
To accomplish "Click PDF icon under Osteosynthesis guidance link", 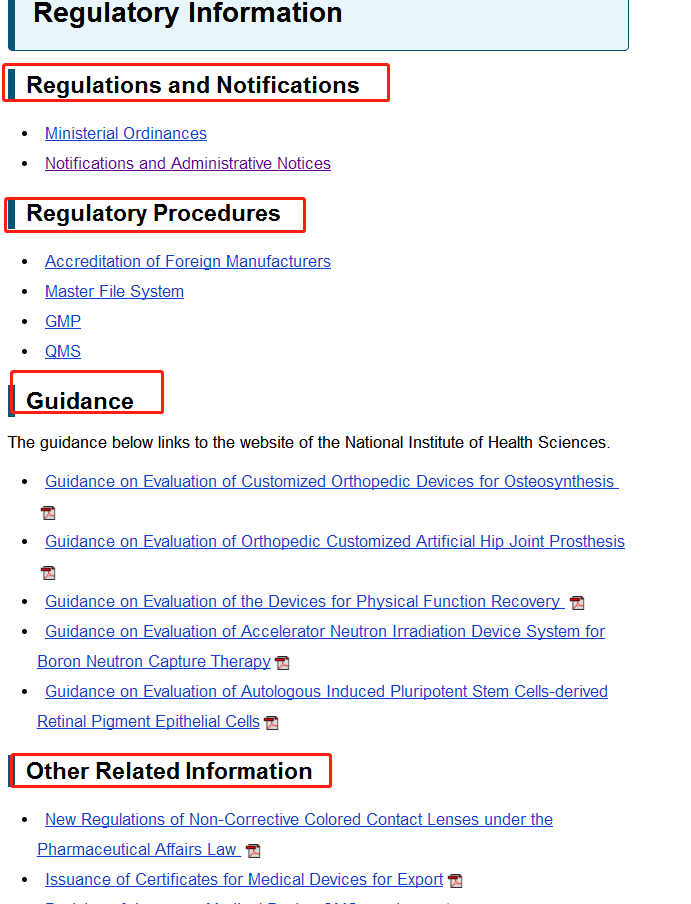I will coord(48,513).
